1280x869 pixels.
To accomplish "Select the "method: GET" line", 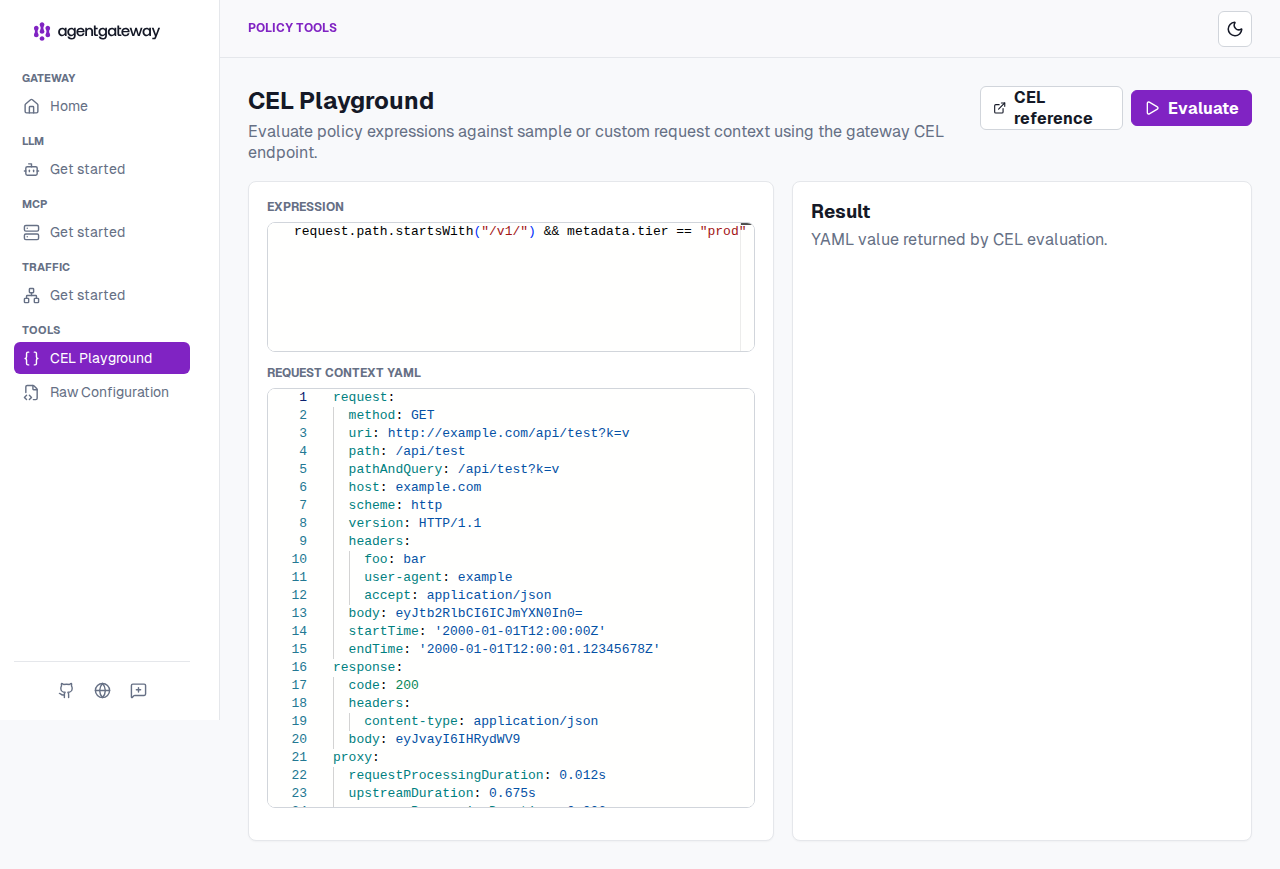I will pos(391,415).
